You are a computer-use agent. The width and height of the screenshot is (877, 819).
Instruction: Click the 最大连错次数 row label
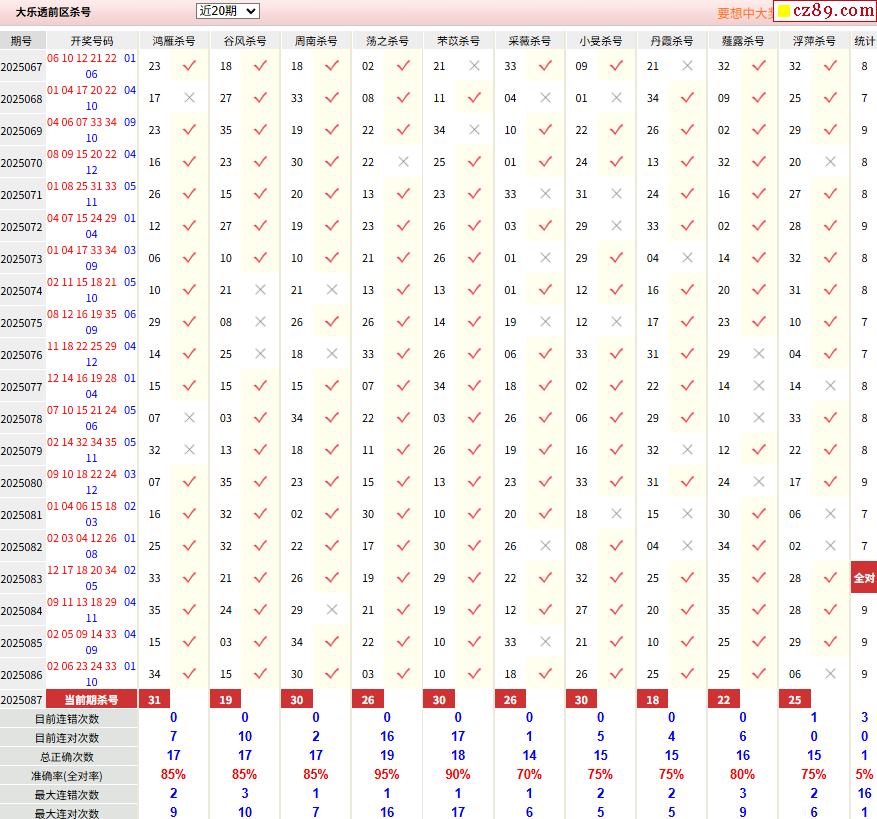(x=67, y=795)
